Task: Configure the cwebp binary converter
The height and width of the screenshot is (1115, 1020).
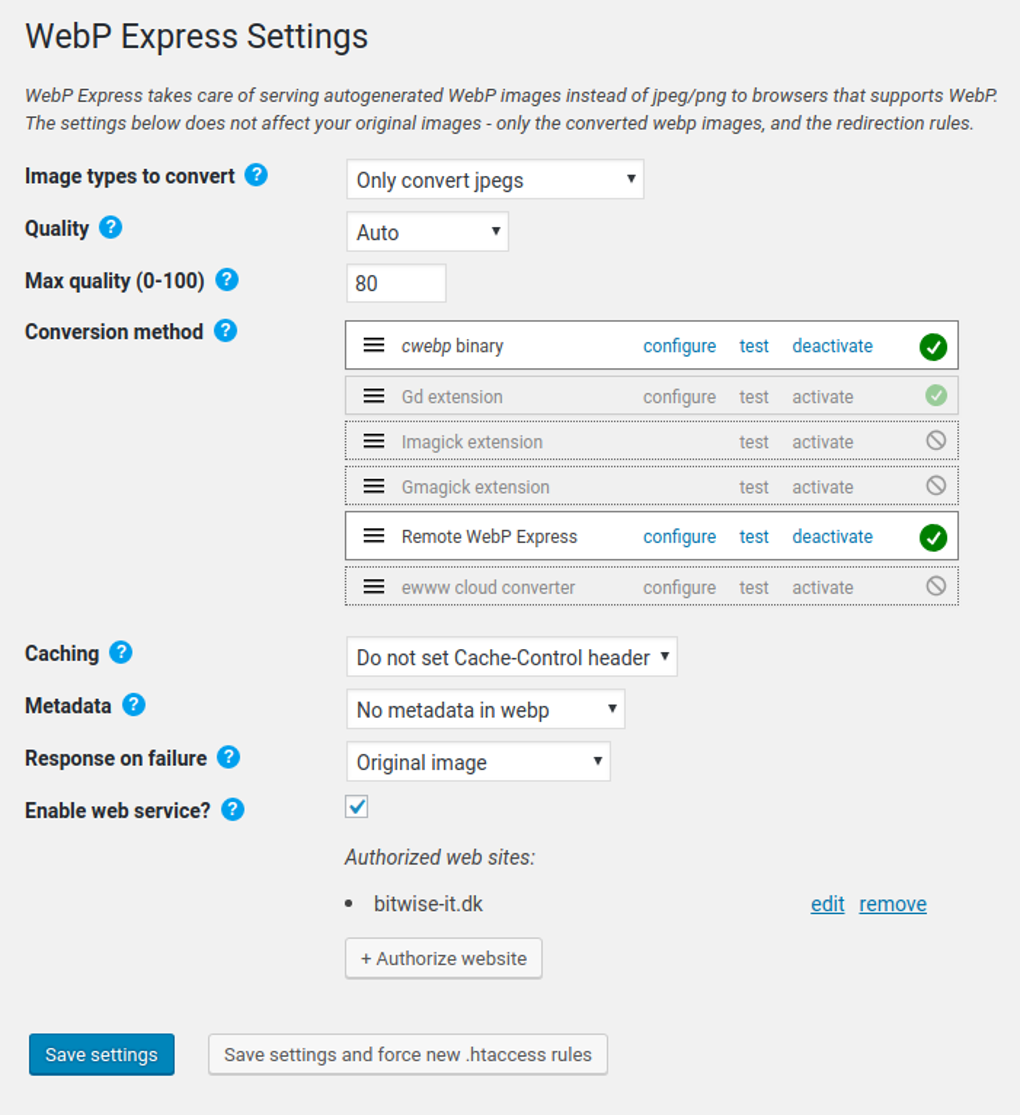Action: pos(679,346)
